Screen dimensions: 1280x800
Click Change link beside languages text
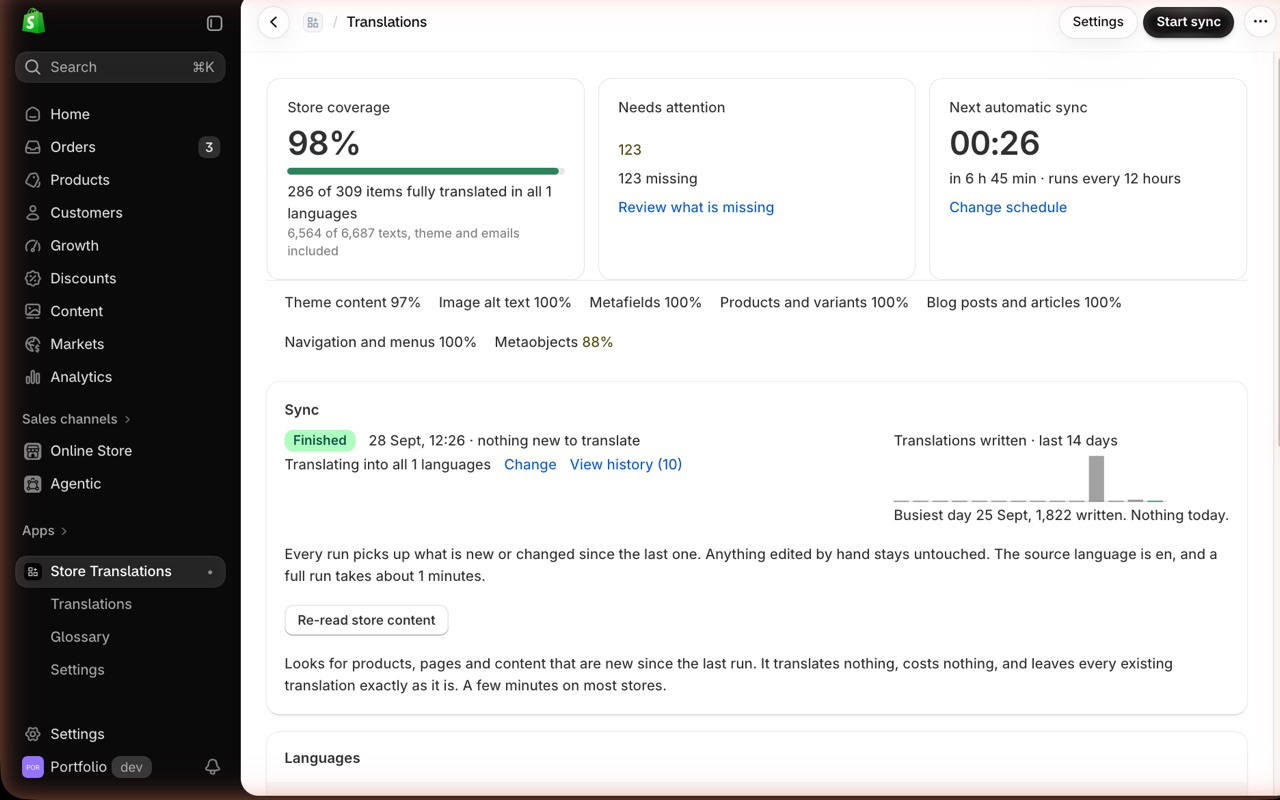pos(530,464)
